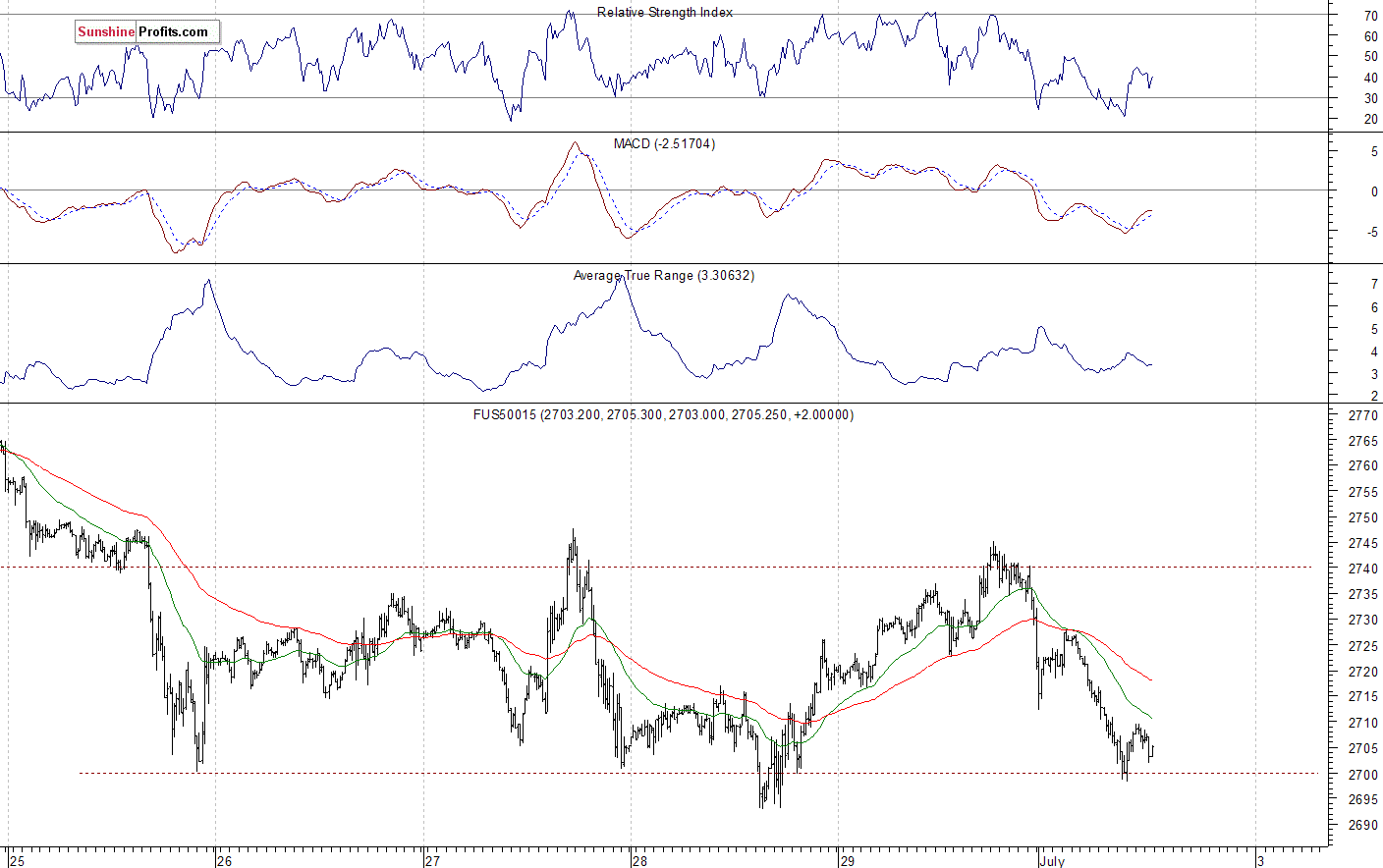Click the 2740 price axis value
Image resolution: width=1383 pixels, height=868 pixels.
coord(1362,570)
